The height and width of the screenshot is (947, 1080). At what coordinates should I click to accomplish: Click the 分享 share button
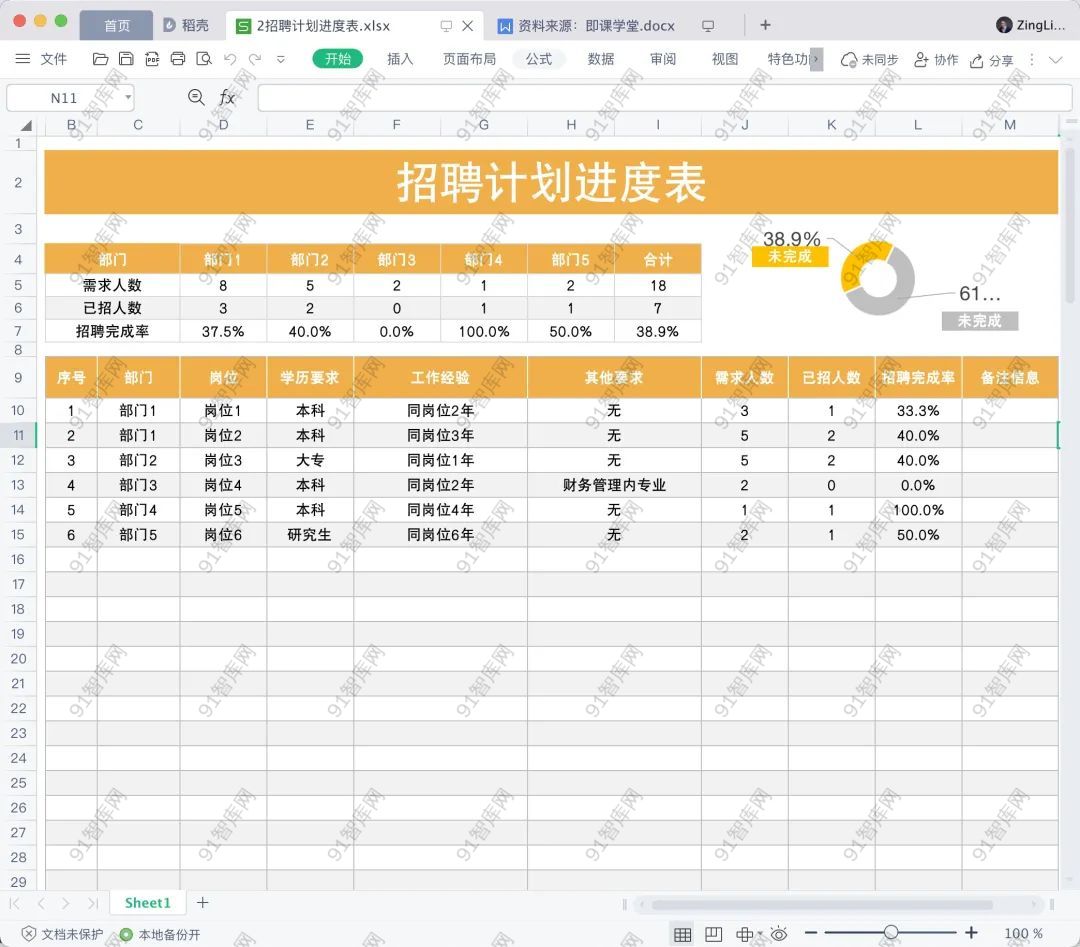click(x=991, y=60)
